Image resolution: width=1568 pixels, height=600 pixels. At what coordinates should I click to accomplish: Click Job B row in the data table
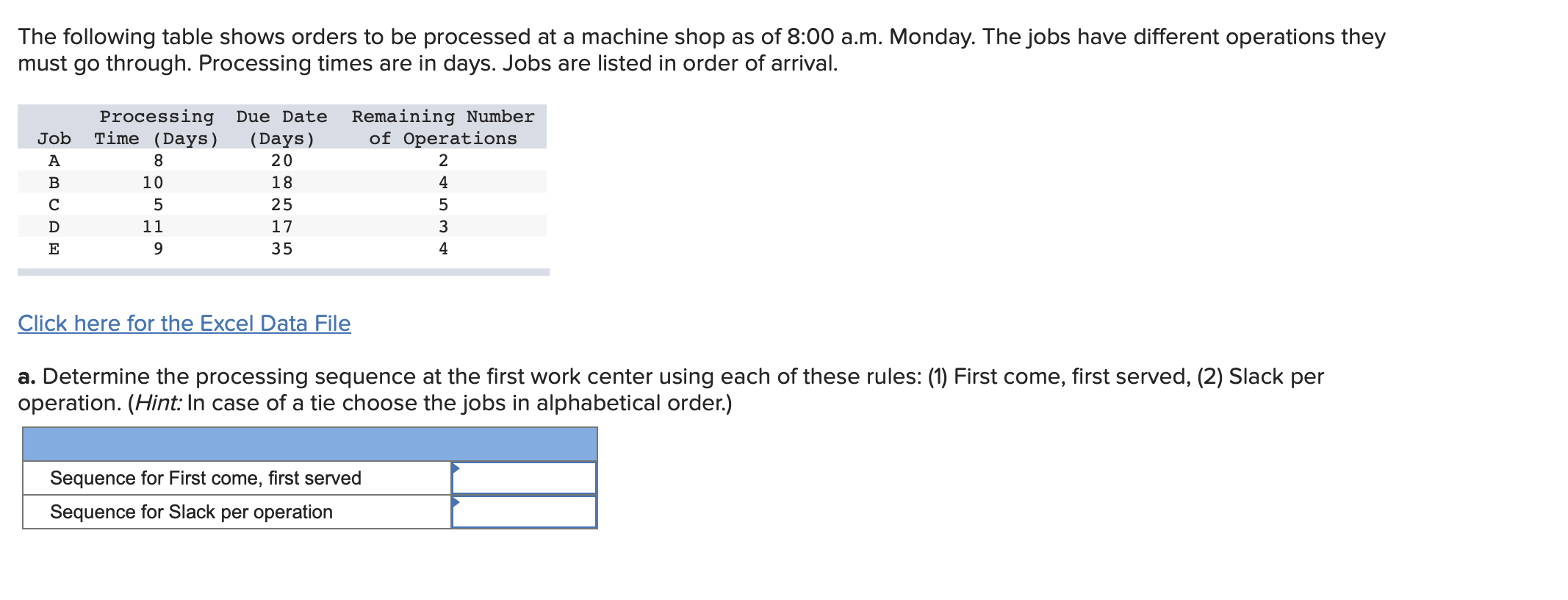click(x=53, y=183)
